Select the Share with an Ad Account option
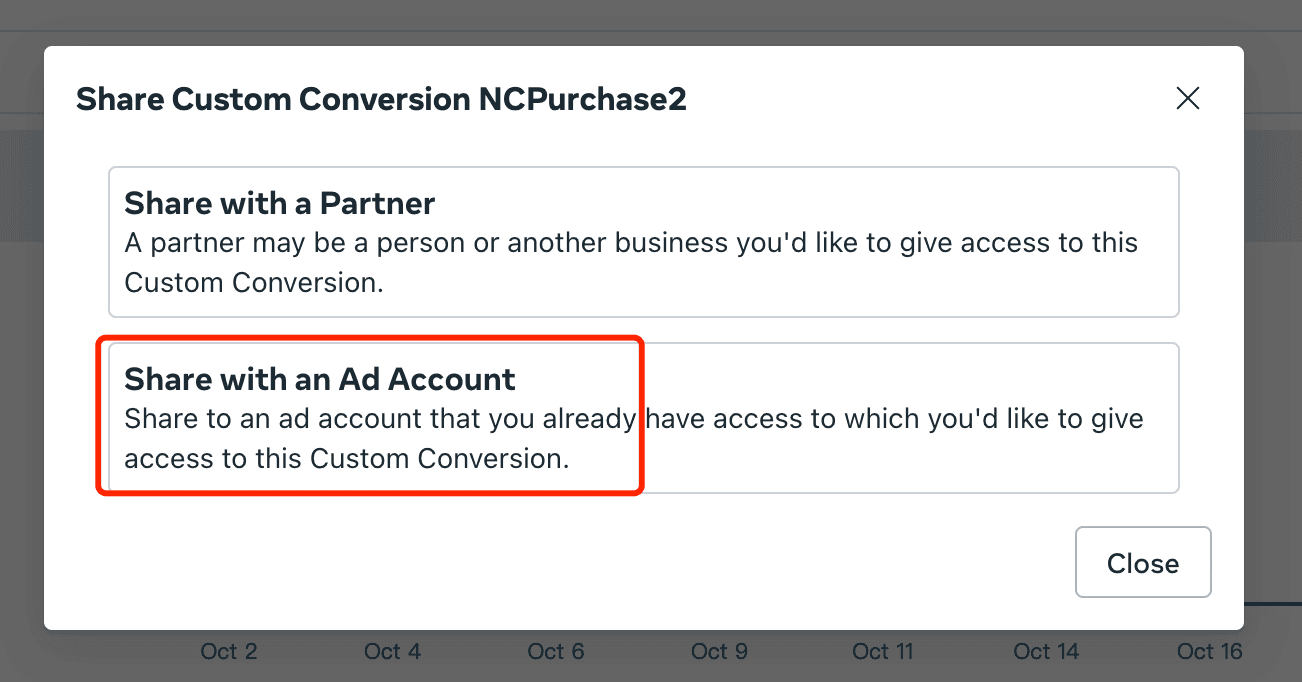The height and width of the screenshot is (682, 1302). pyautogui.click(x=643, y=418)
